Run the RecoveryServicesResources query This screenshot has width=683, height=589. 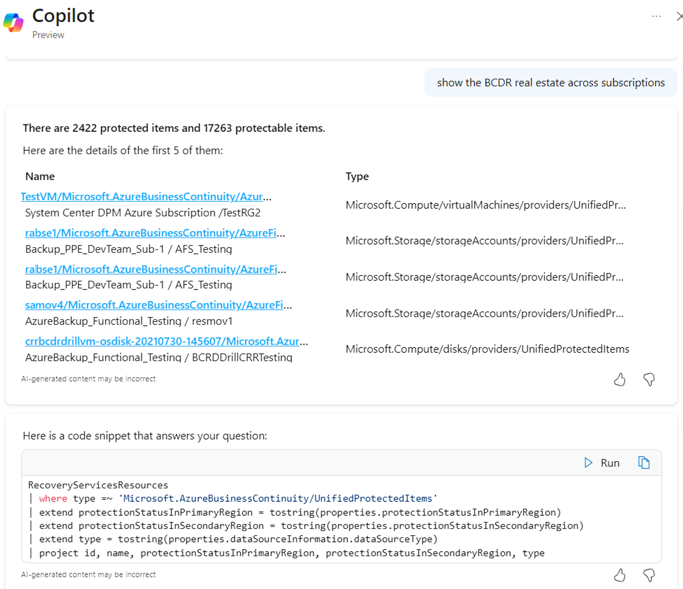(602, 463)
